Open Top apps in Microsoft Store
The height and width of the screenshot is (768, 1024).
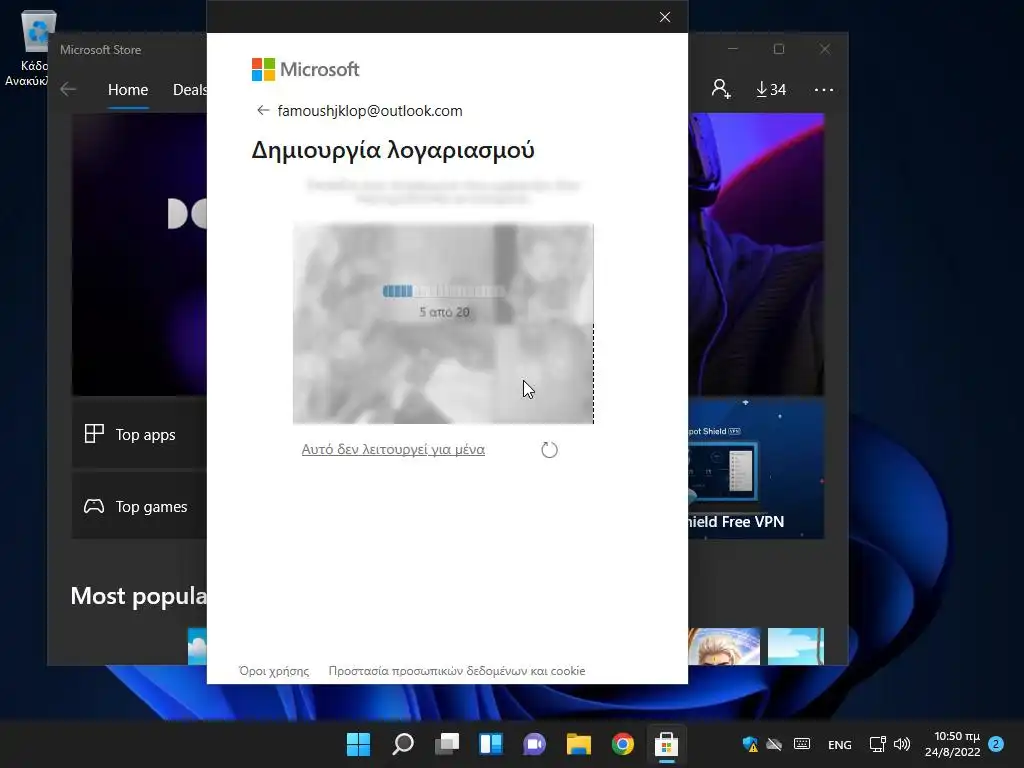[x=139, y=434]
